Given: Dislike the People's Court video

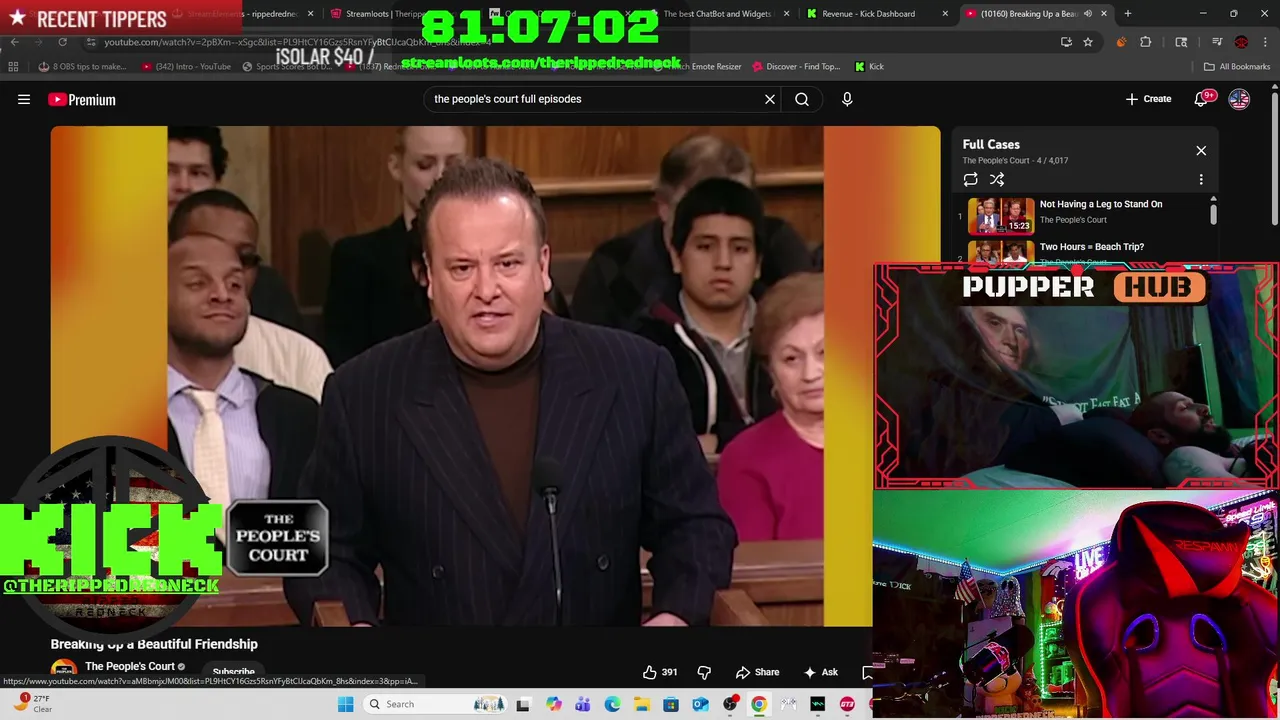Looking at the screenshot, I should click(704, 672).
